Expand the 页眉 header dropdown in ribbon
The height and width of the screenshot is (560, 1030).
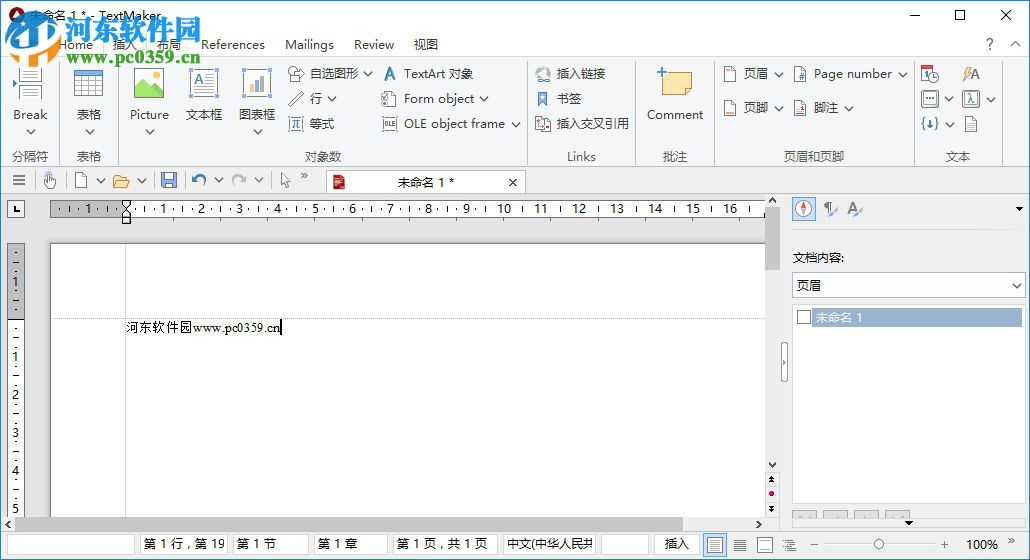[778, 75]
